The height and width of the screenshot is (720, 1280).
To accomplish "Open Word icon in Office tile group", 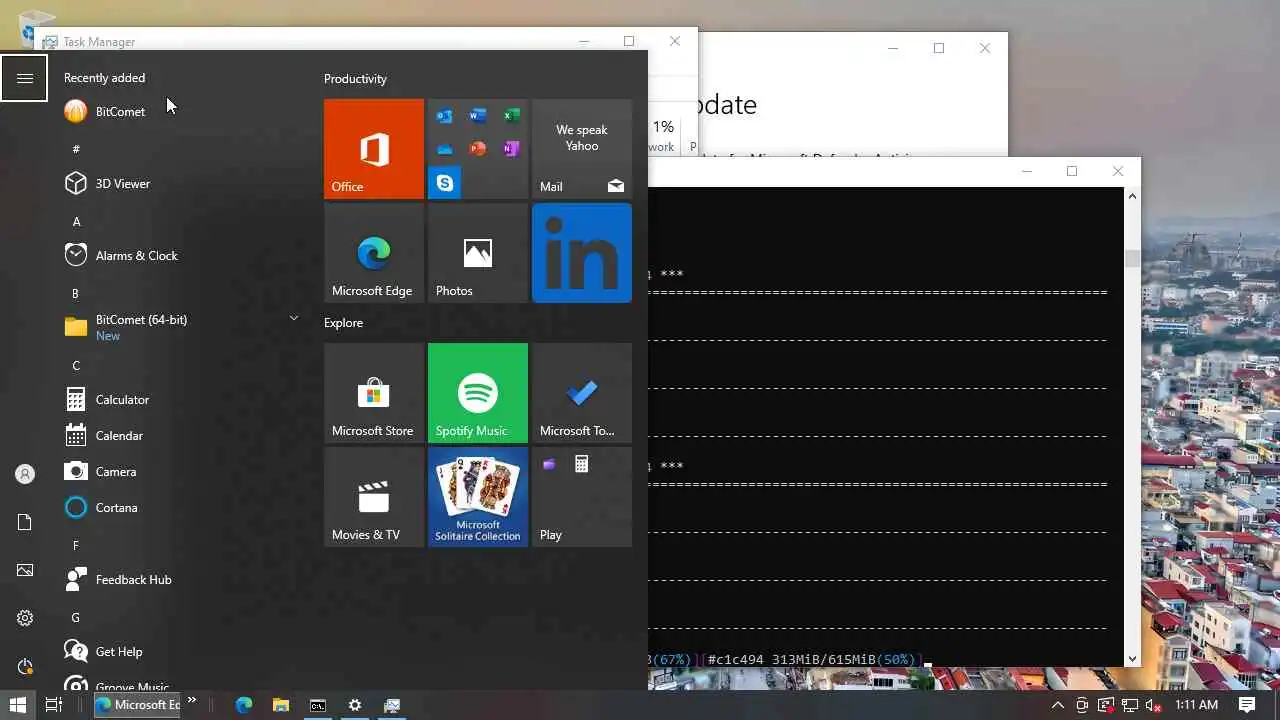I will tap(478, 116).
